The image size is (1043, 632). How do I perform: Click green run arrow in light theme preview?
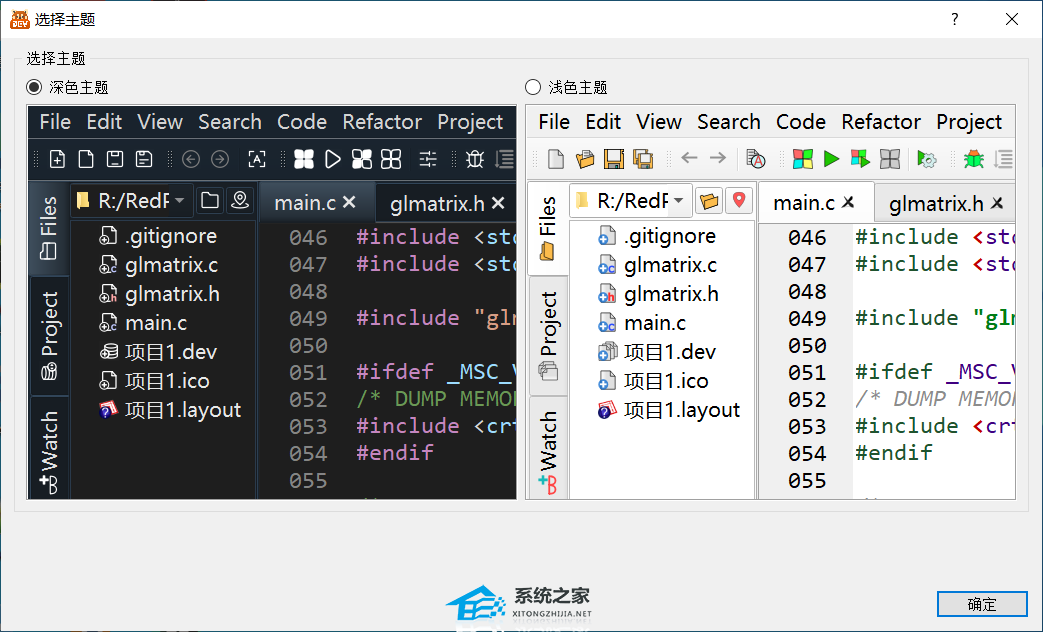(x=831, y=159)
